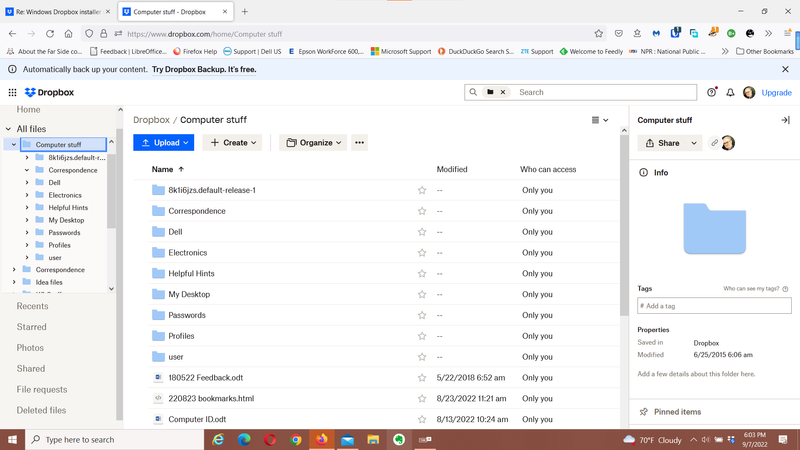
Task: Open the Dropbox app grid menu
Action: (12, 92)
